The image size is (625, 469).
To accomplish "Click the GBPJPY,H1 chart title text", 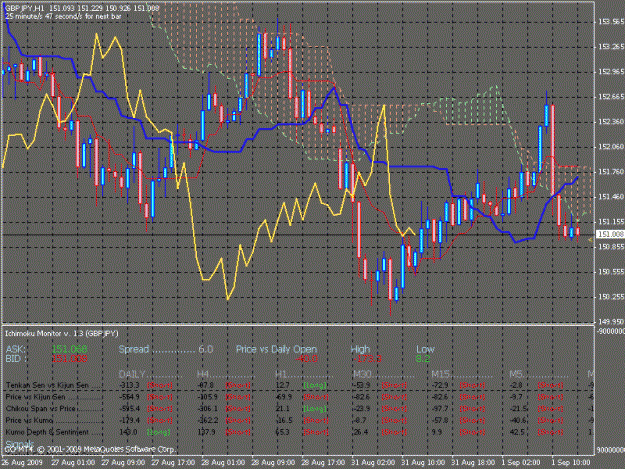I will [25, 8].
